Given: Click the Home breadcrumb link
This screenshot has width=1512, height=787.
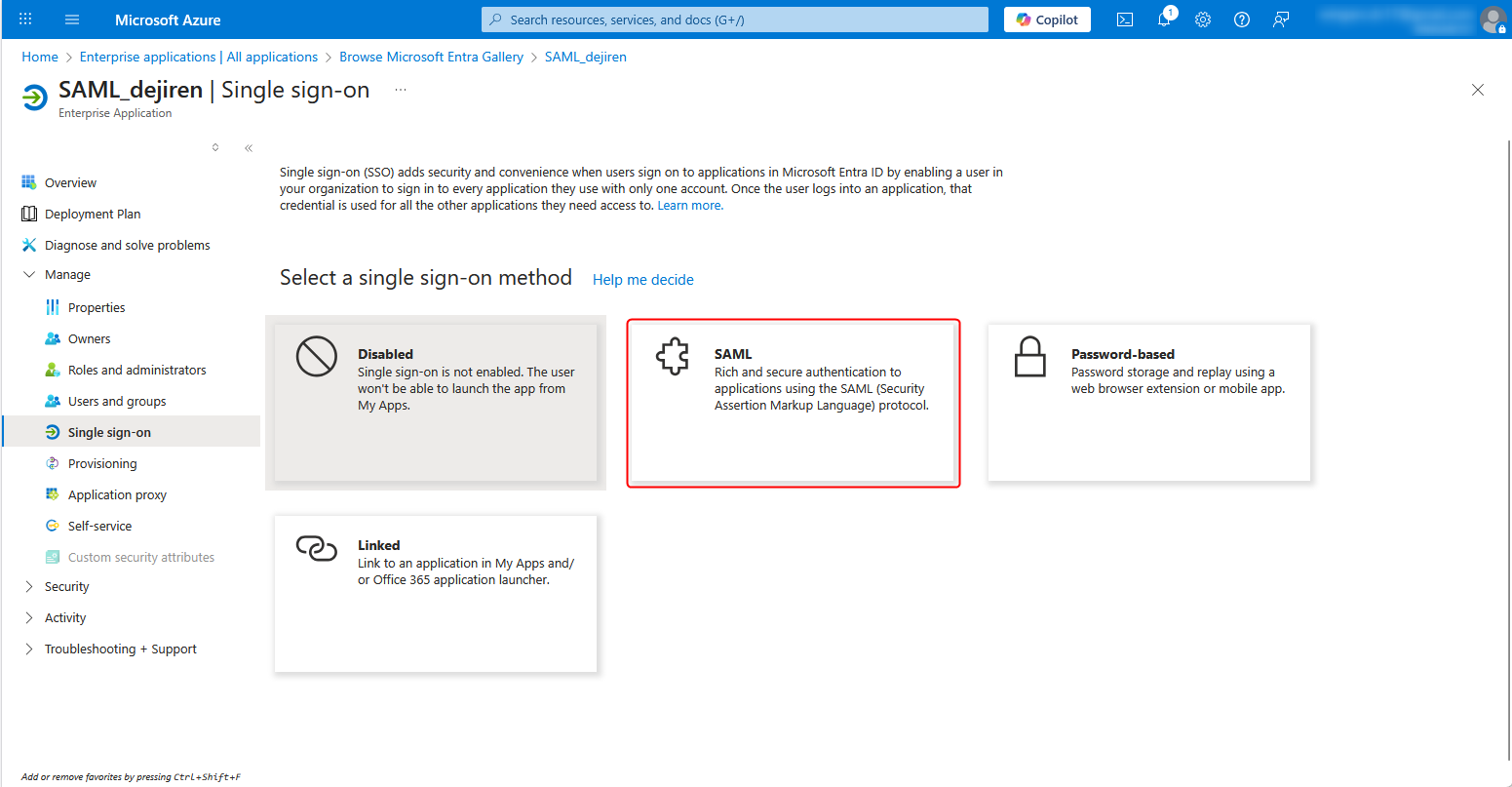Looking at the screenshot, I should tap(40, 57).
